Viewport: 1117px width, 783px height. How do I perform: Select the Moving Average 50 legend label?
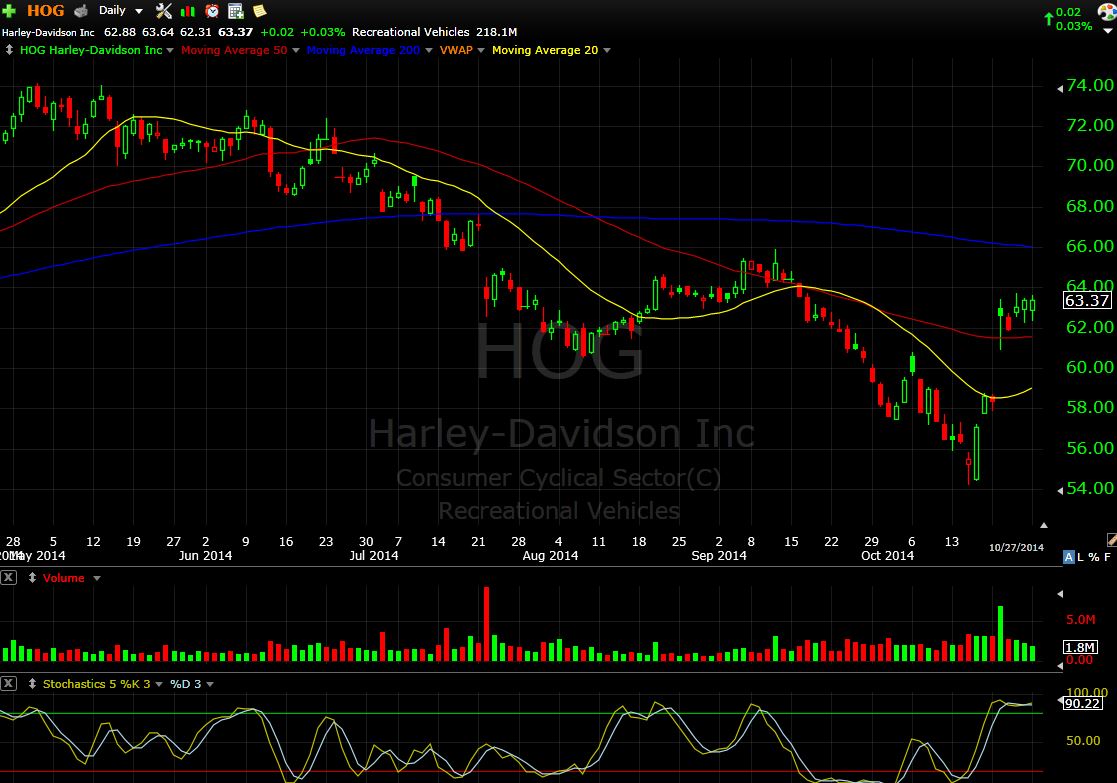pos(234,50)
